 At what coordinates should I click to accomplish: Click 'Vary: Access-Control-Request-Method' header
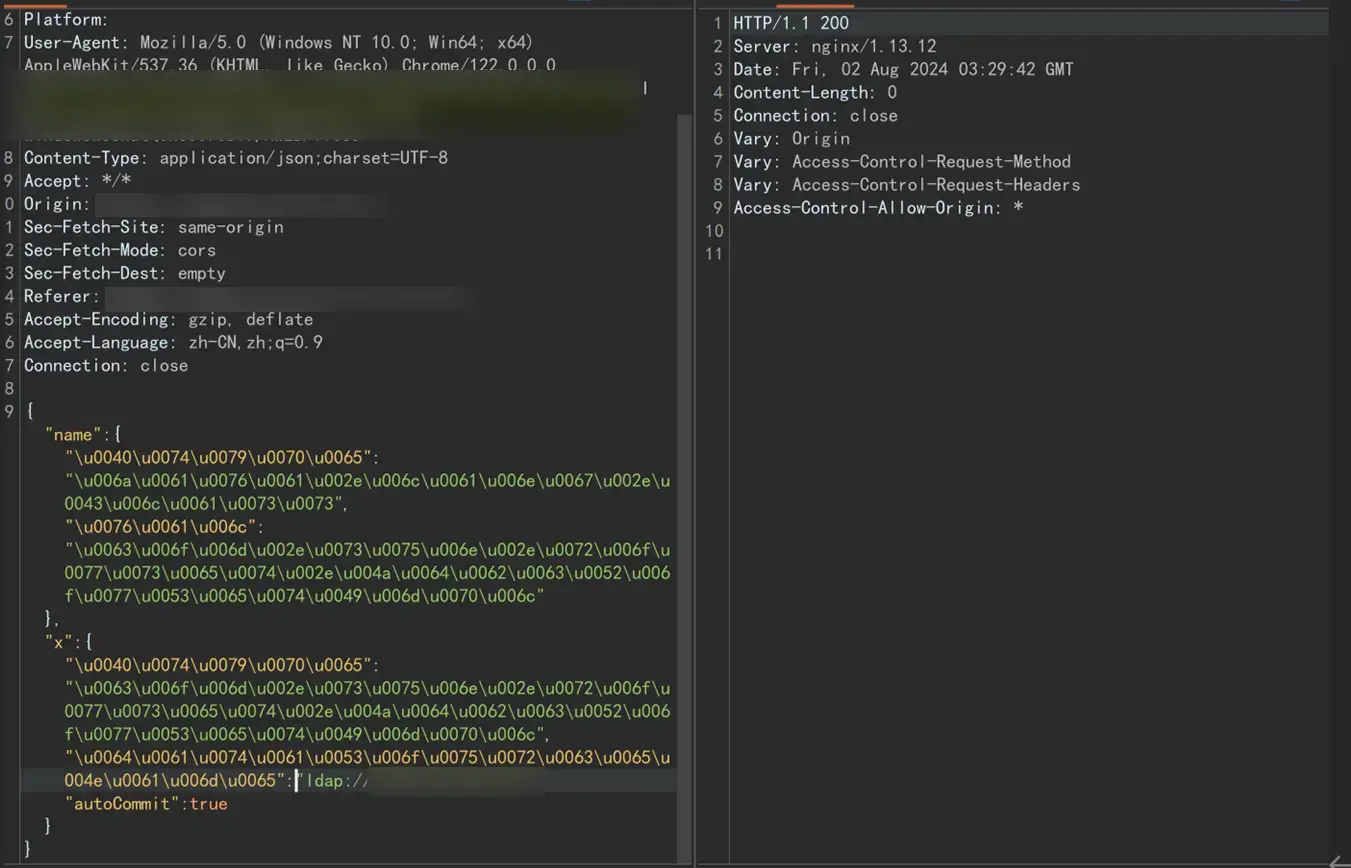tap(902, 161)
